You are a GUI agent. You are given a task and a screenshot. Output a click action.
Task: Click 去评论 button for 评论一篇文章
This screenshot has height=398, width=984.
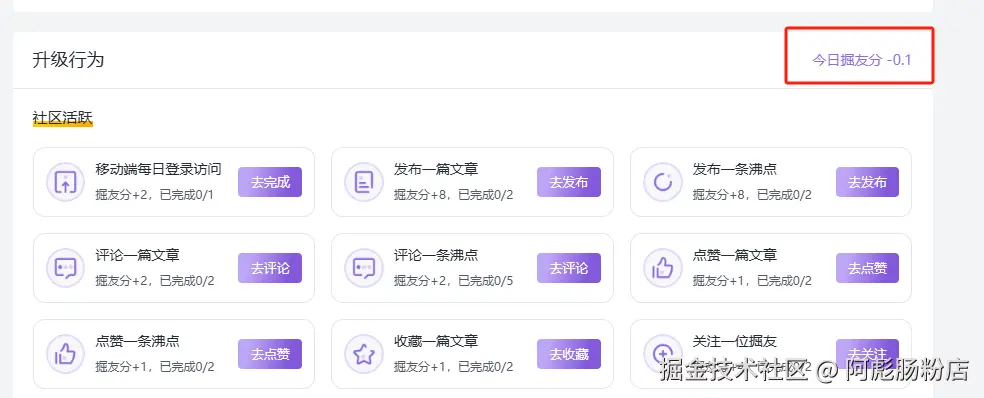(x=270, y=268)
